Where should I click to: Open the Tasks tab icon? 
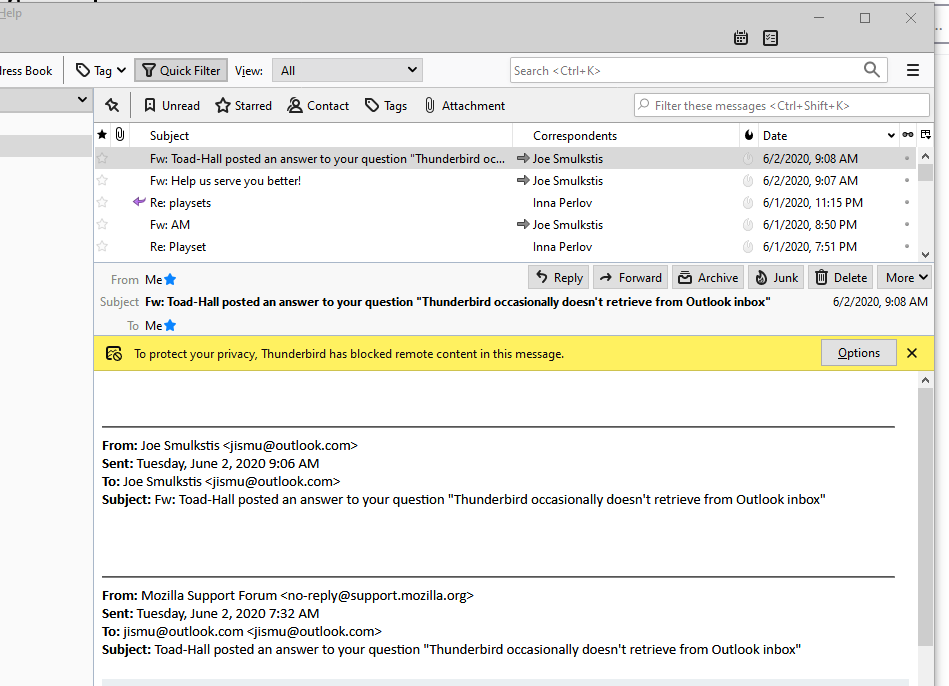click(x=770, y=38)
